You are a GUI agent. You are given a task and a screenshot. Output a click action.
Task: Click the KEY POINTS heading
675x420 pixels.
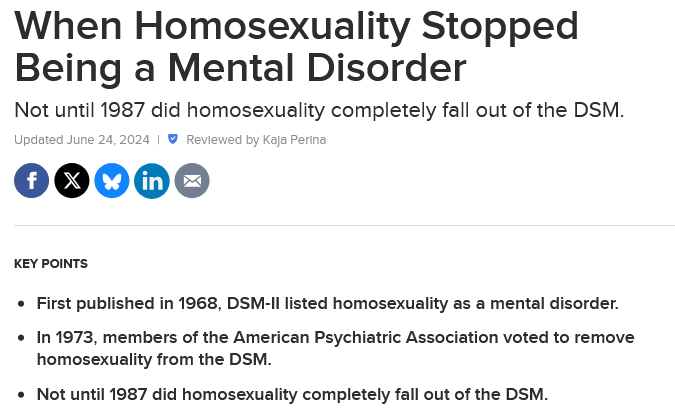click(51, 263)
